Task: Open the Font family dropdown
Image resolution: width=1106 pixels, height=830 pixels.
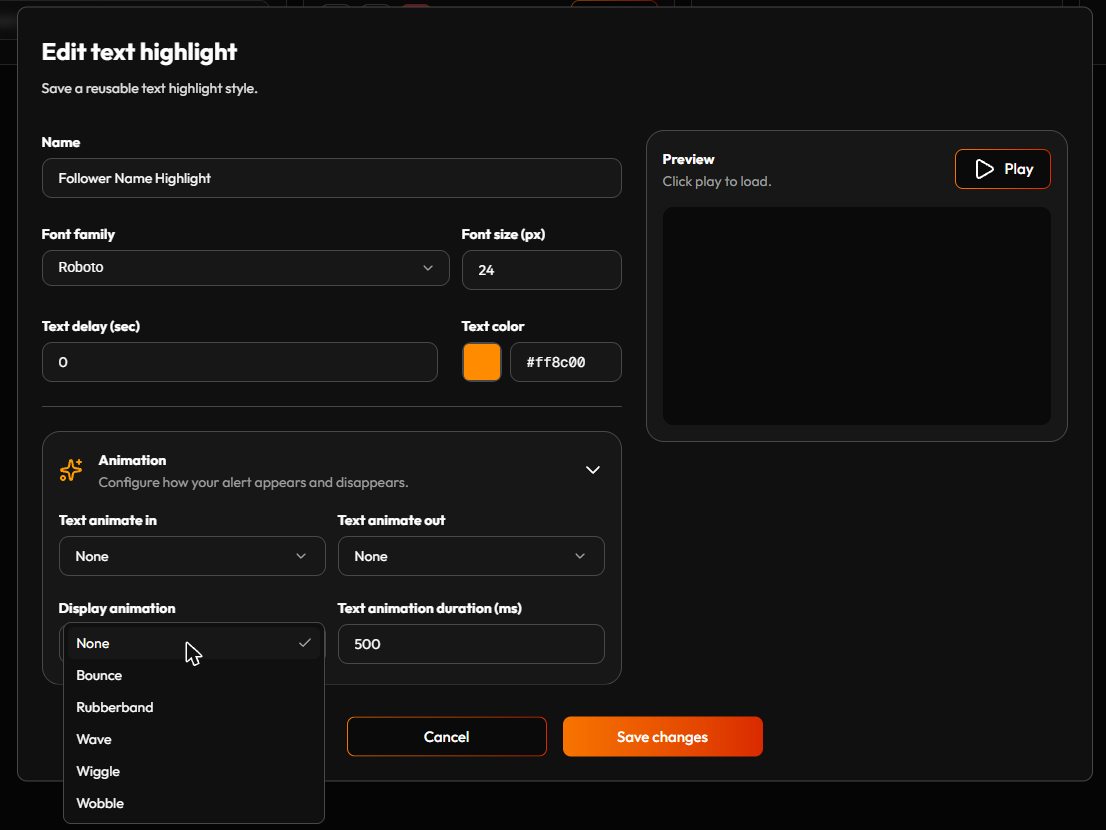Action: (x=245, y=268)
